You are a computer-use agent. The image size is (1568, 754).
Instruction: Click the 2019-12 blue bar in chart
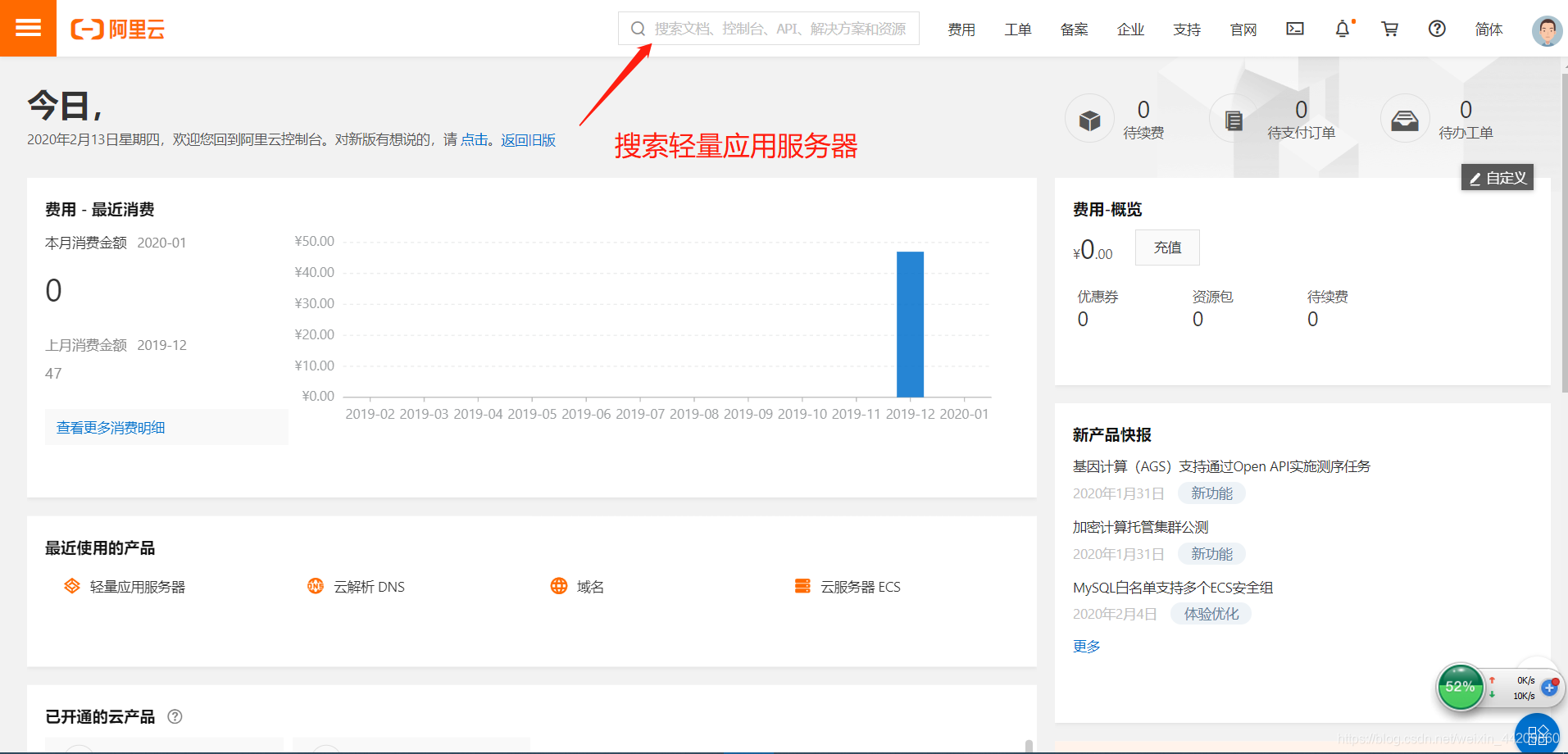[x=910, y=325]
